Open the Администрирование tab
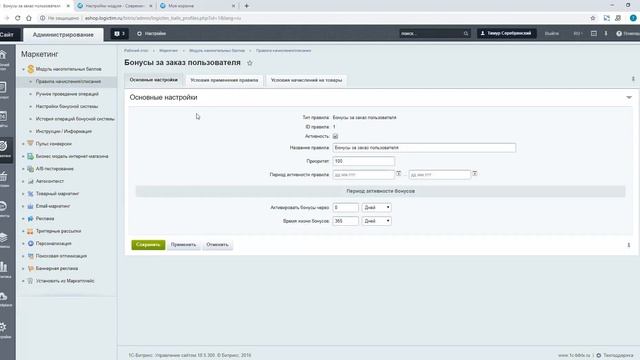Image resolution: width=640 pixels, height=360 pixels. point(63,35)
